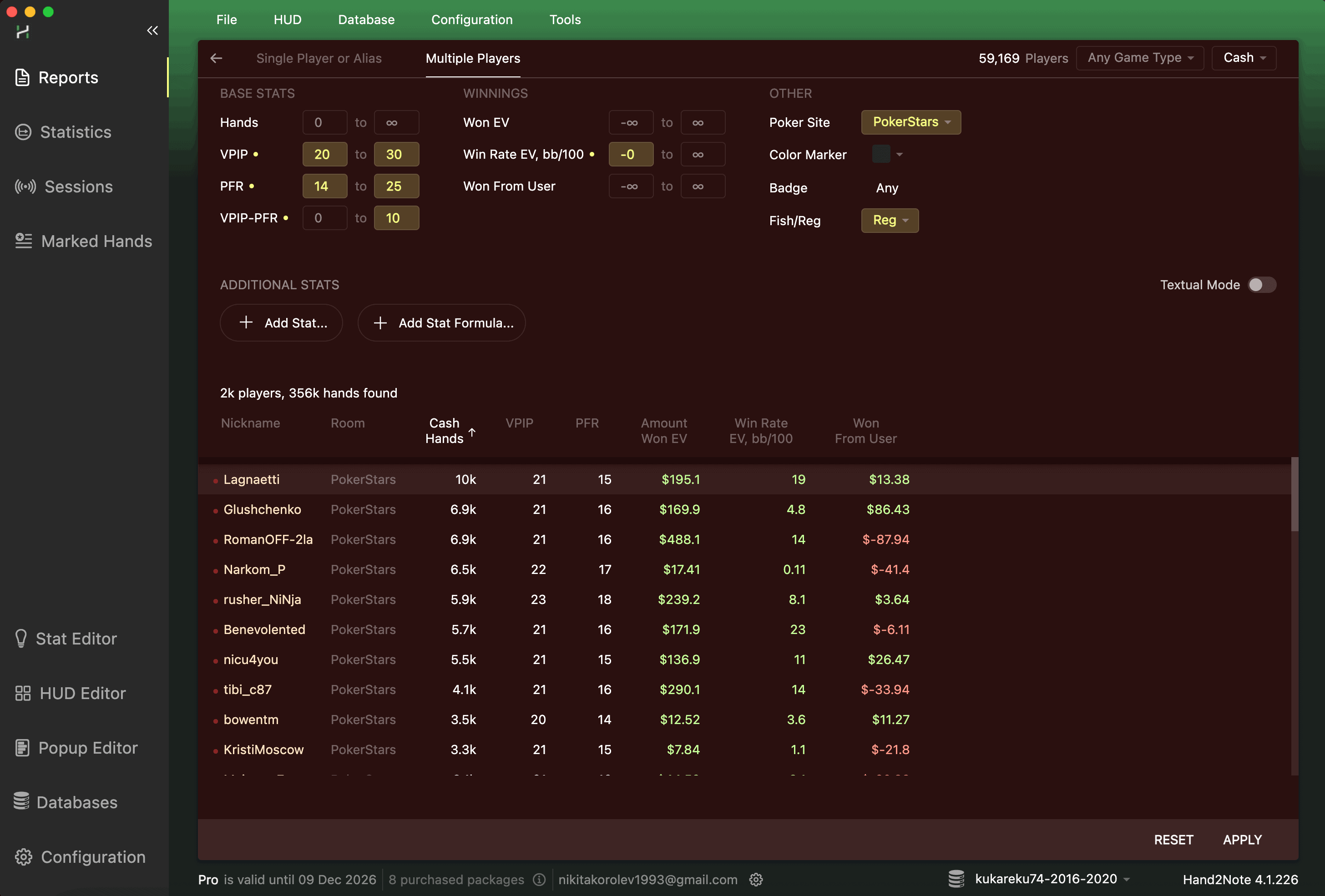Viewport: 1325px width, 896px height.
Task: Open the Popup Editor
Action: [x=87, y=748]
